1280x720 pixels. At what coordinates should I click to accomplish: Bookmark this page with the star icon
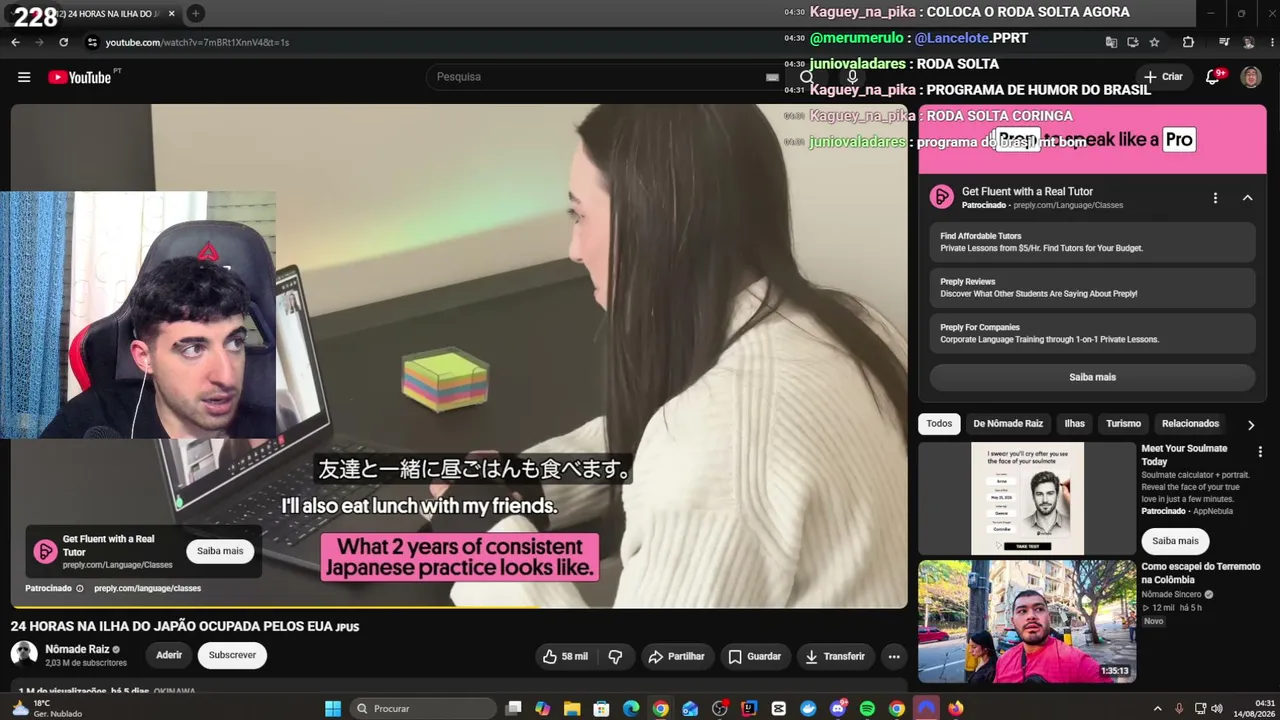pos(1154,42)
